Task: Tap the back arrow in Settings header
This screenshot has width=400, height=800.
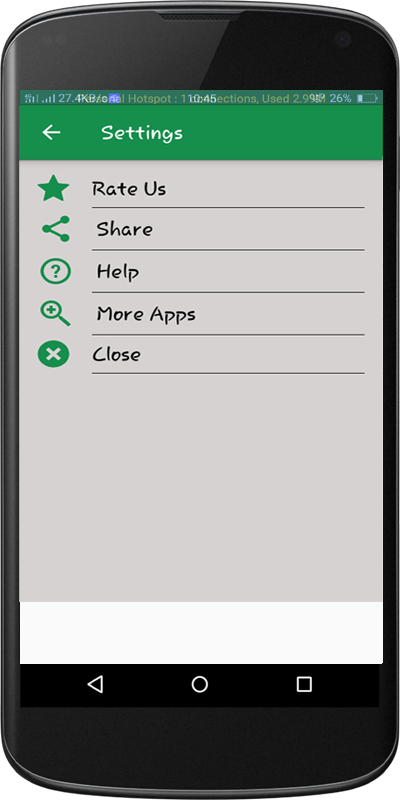Action: coord(51,133)
